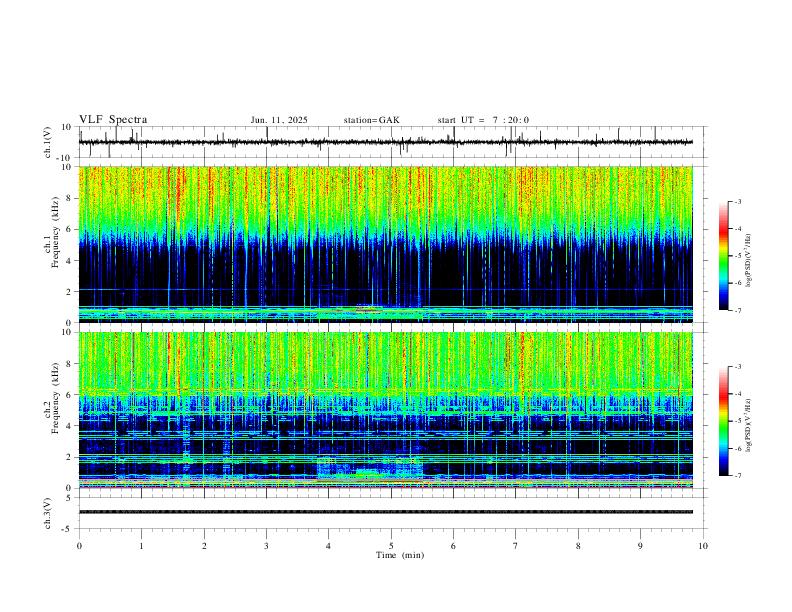Click the "station=GAK" label
This screenshot has width=792, height=612.
[371, 120]
